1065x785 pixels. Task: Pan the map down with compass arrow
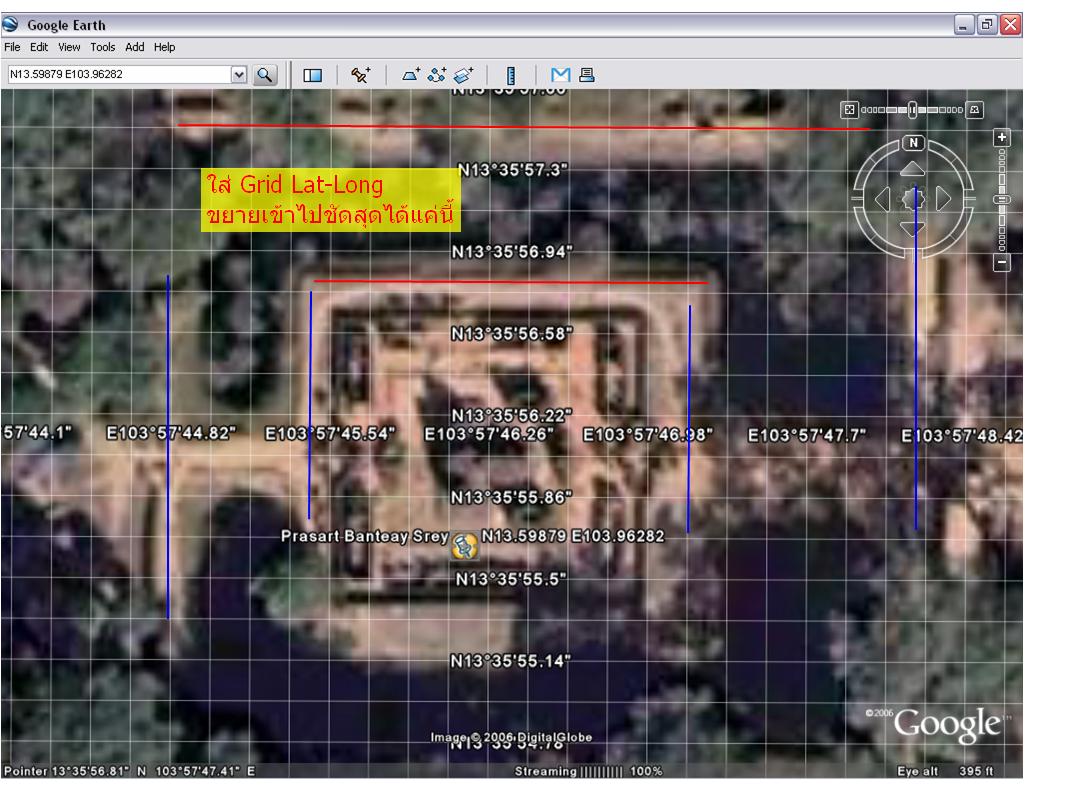click(x=912, y=228)
